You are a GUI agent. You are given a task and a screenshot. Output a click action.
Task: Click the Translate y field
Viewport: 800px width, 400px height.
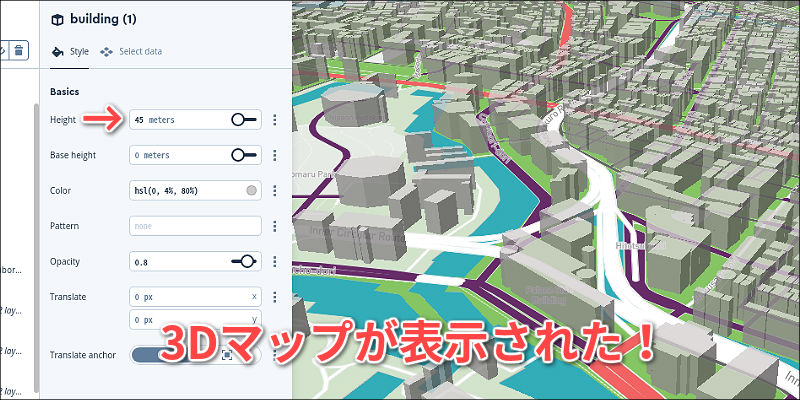click(x=195, y=320)
